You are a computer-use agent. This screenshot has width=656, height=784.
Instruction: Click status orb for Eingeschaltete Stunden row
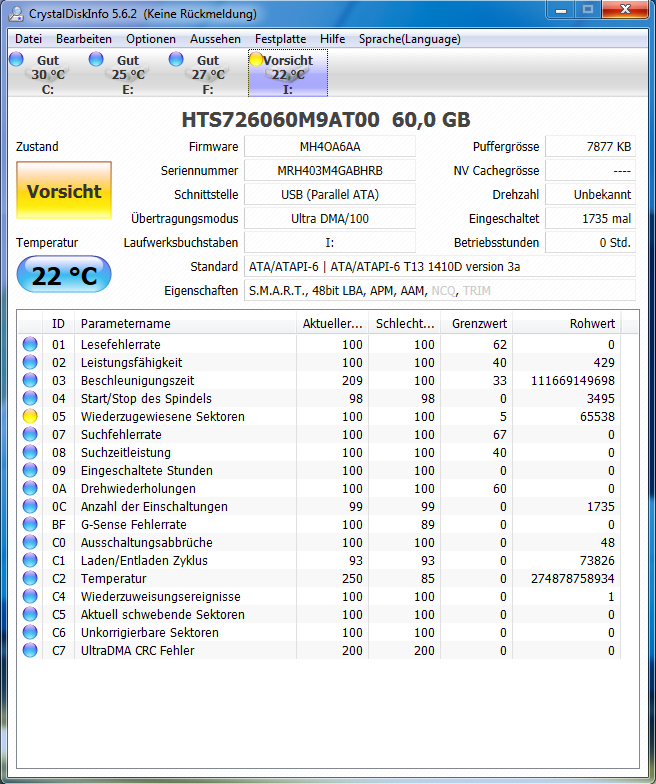click(x=30, y=470)
